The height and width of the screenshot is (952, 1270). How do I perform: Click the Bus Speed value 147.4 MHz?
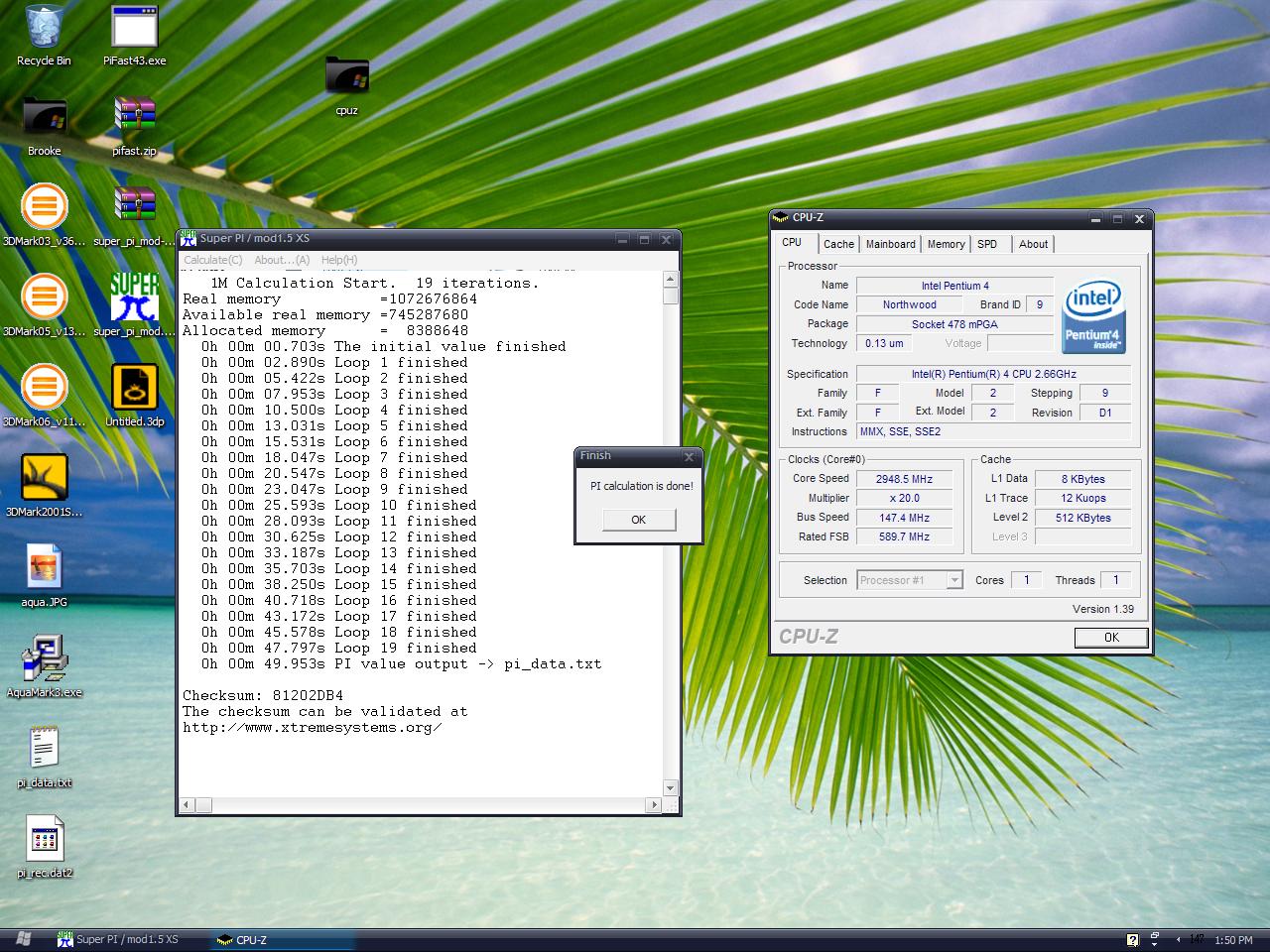pyautogui.click(x=904, y=518)
